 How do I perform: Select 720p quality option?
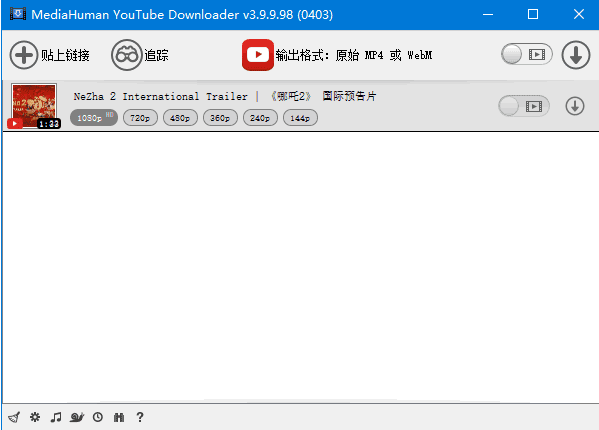[x=140, y=118]
